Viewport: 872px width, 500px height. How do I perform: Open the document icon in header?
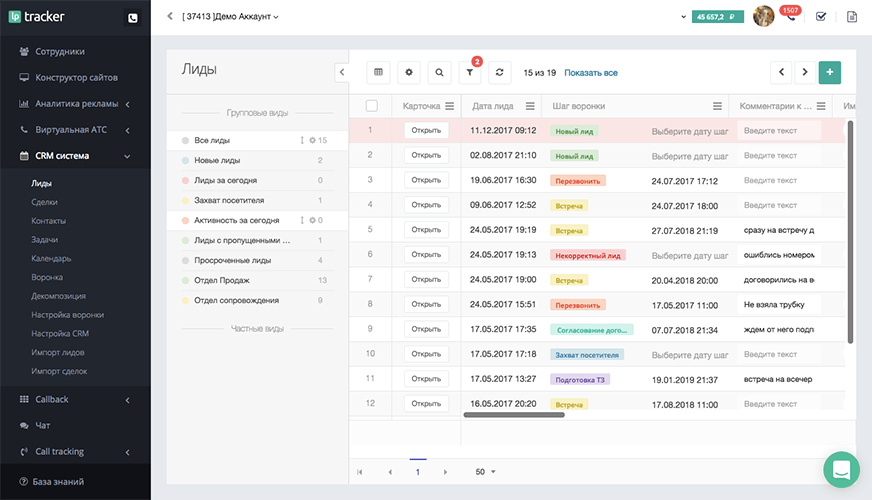(852, 17)
